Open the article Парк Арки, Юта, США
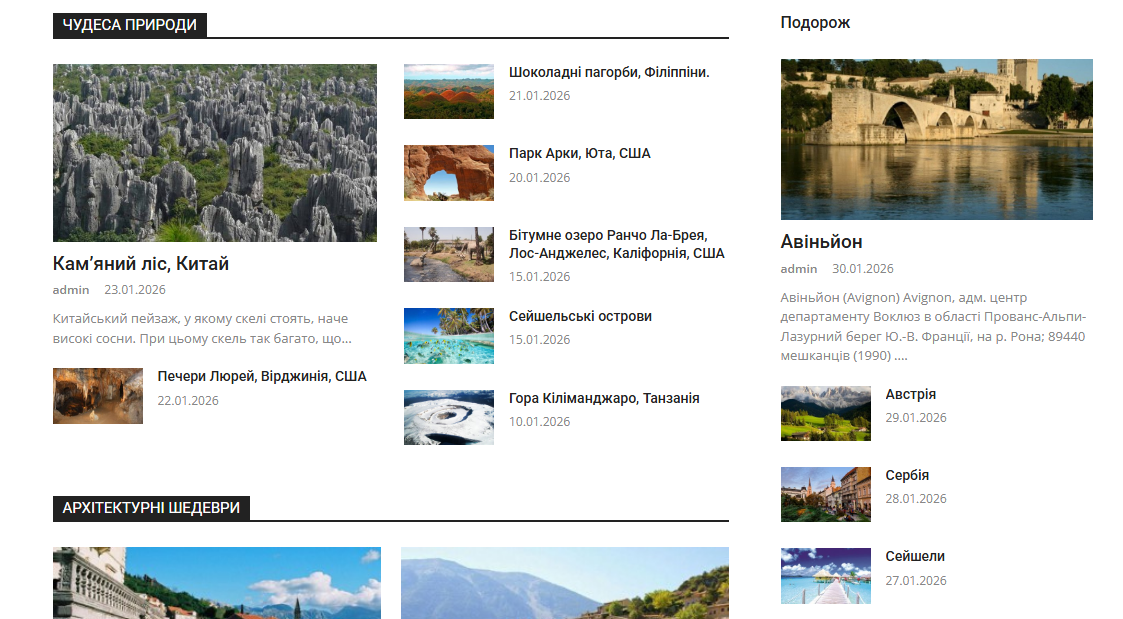The width and height of the screenshot is (1123, 619). point(580,153)
